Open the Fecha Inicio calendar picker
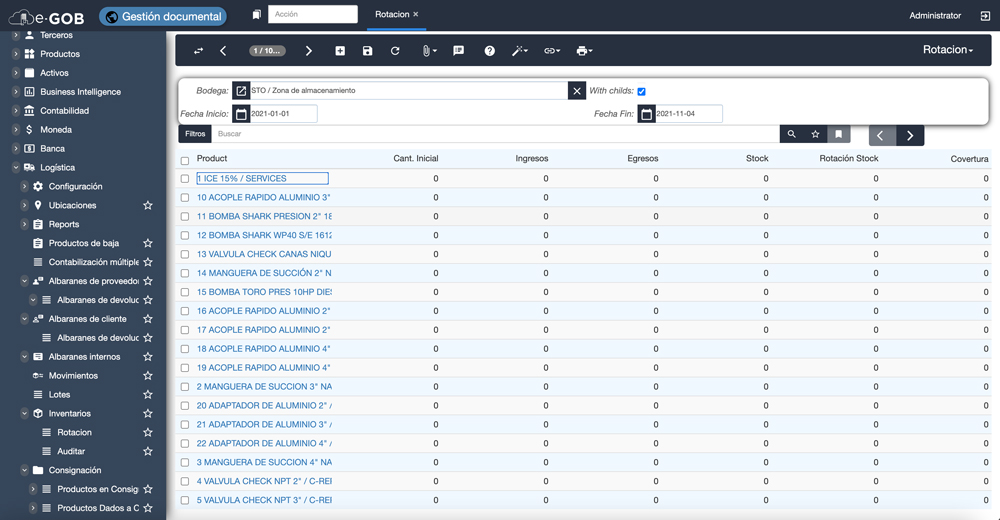 tap(241, 114)
